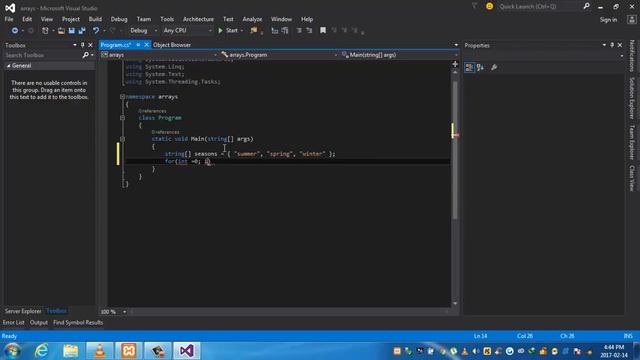Open the Output tab

[38, 322]
